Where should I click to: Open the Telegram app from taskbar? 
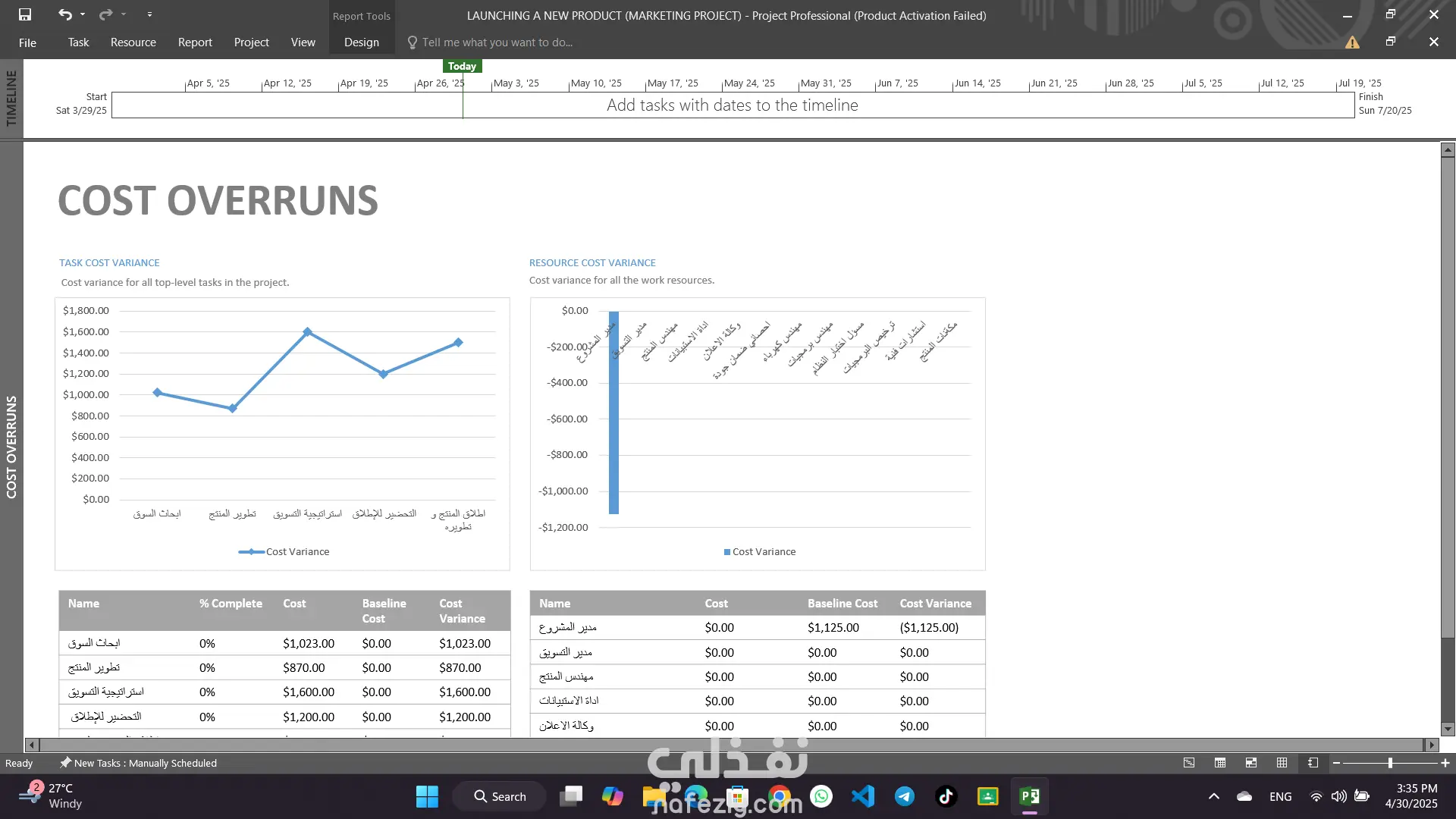pyautogui.click(x=904, y=796)
